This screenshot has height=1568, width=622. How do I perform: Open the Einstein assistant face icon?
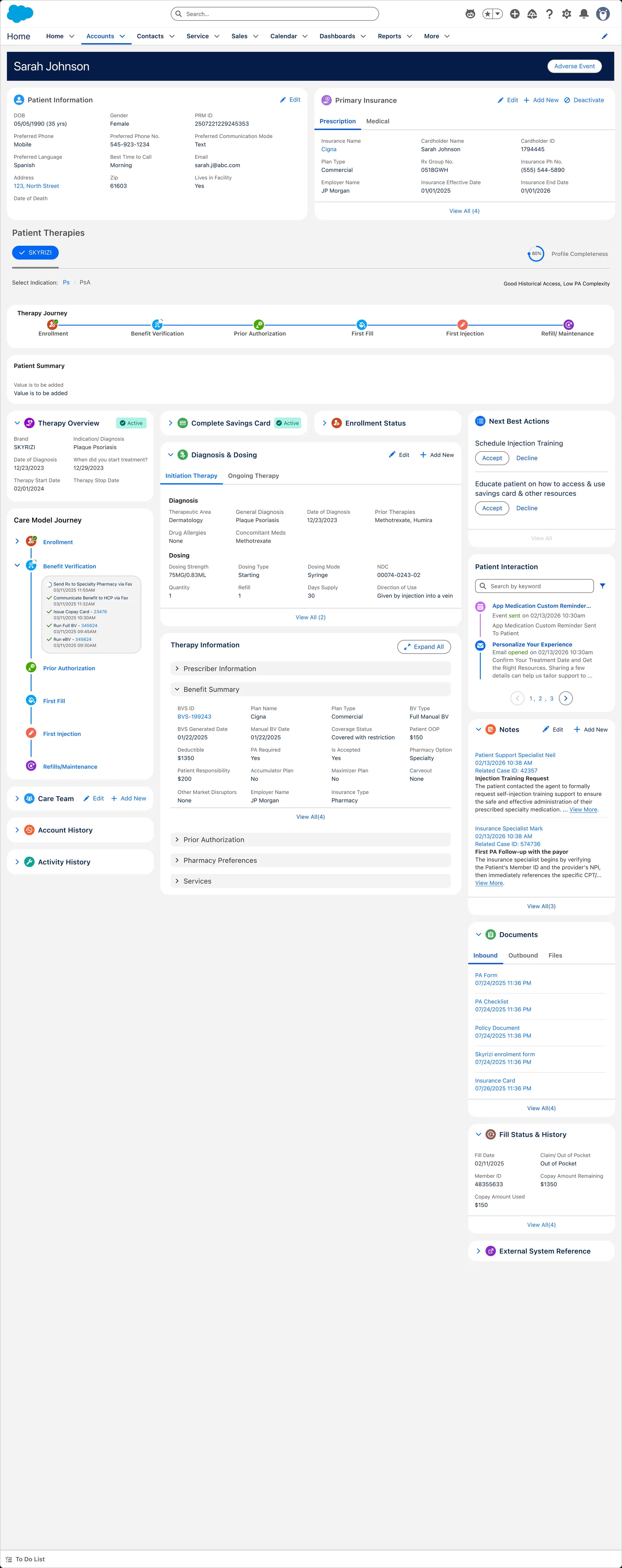click(470, 14)
